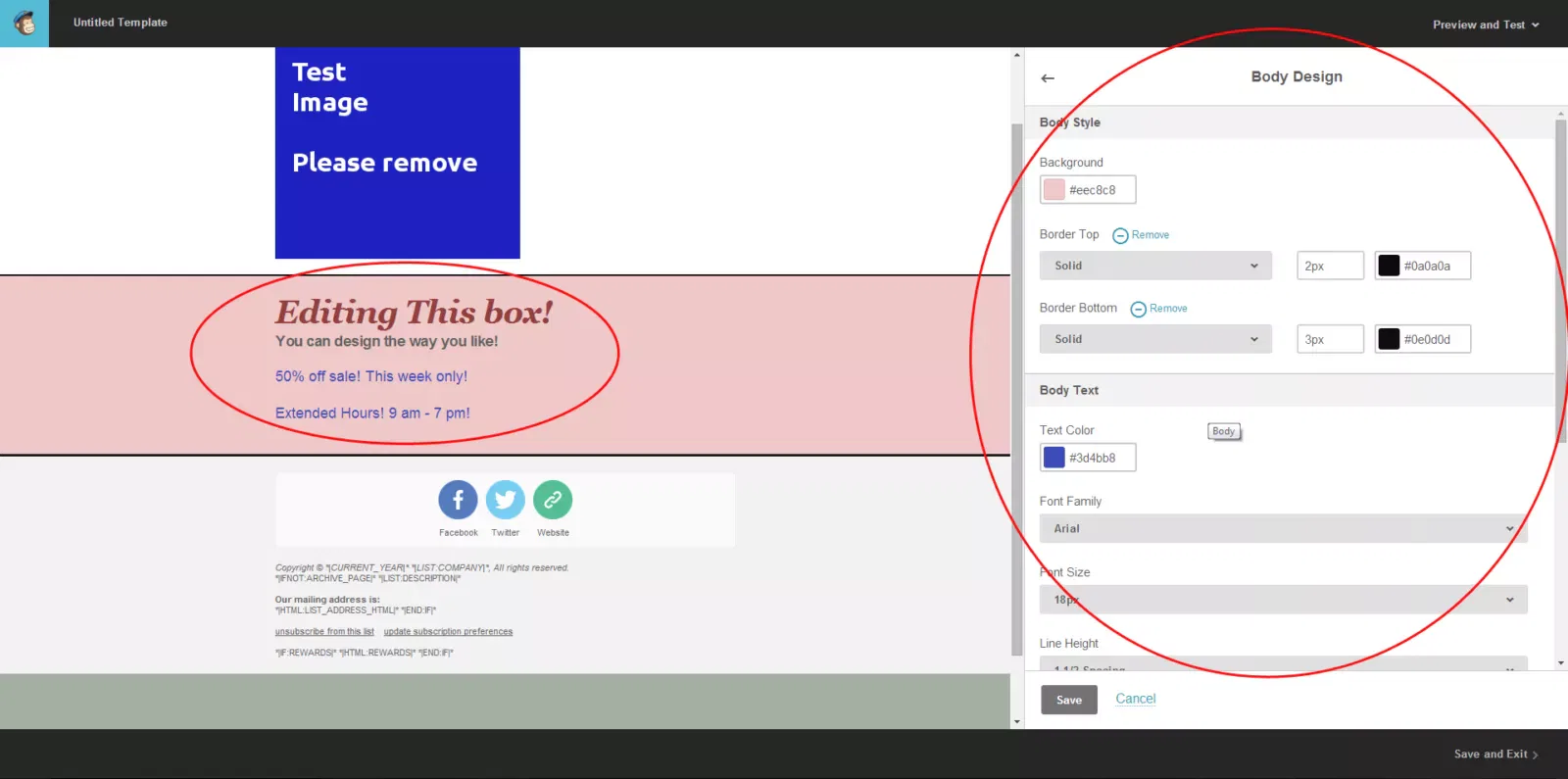Click the blue Test Image block
Image resolution: width=1568 pixels, height=779 pixels.
397,153
